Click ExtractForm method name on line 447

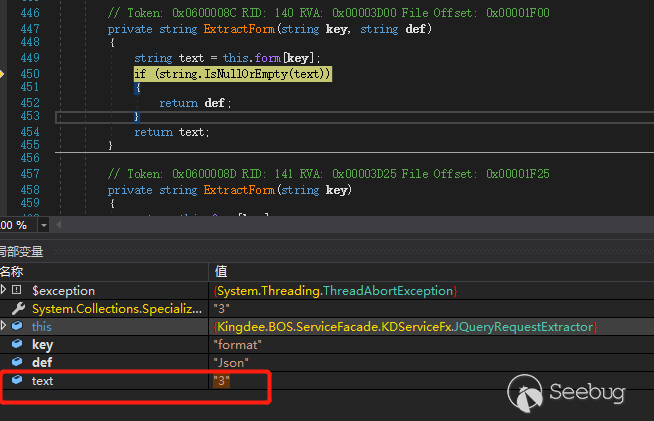pyautogui.click(x=239, y=29)
